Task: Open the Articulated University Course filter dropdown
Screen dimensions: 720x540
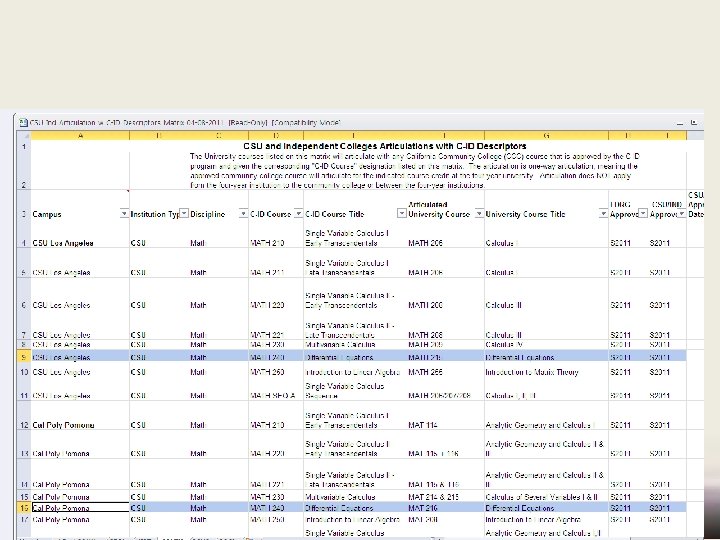Action: tap(479, 214)
